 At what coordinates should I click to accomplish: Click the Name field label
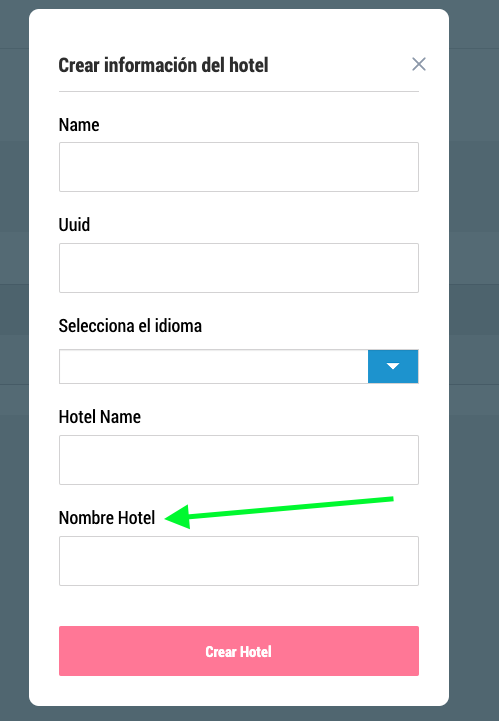(79, 125)
